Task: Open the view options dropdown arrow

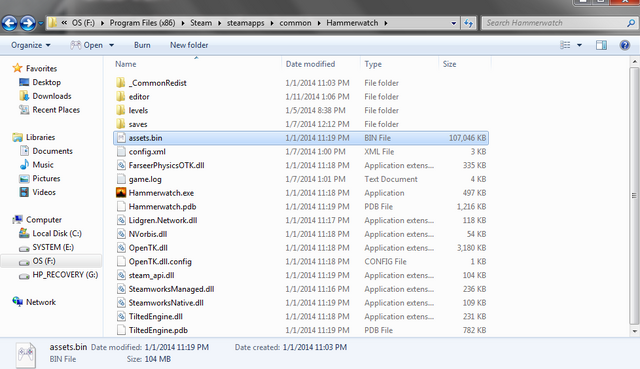Action: pos(579,45)
